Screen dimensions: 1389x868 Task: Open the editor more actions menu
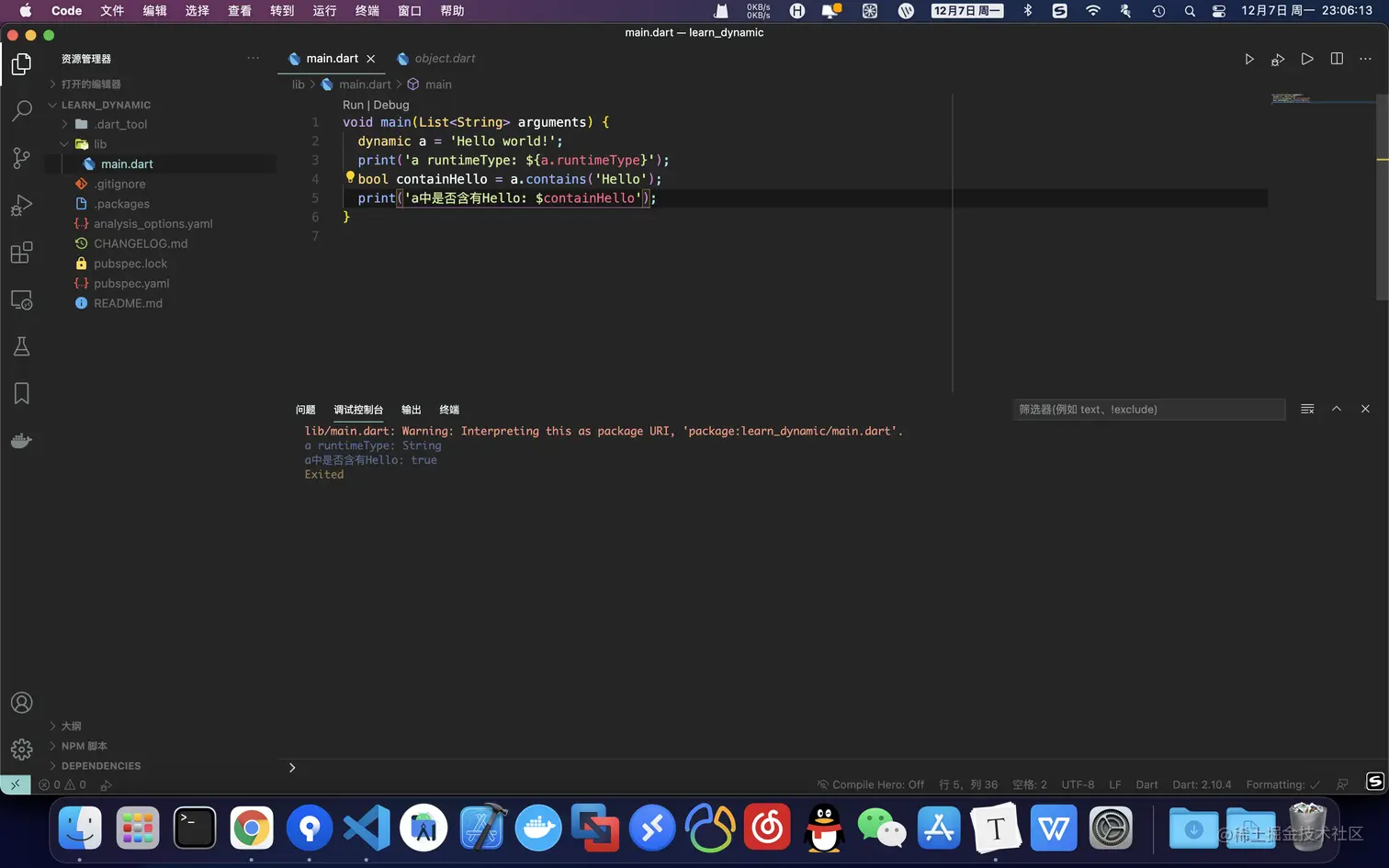pyautogui.click(x=1365, y=59)
